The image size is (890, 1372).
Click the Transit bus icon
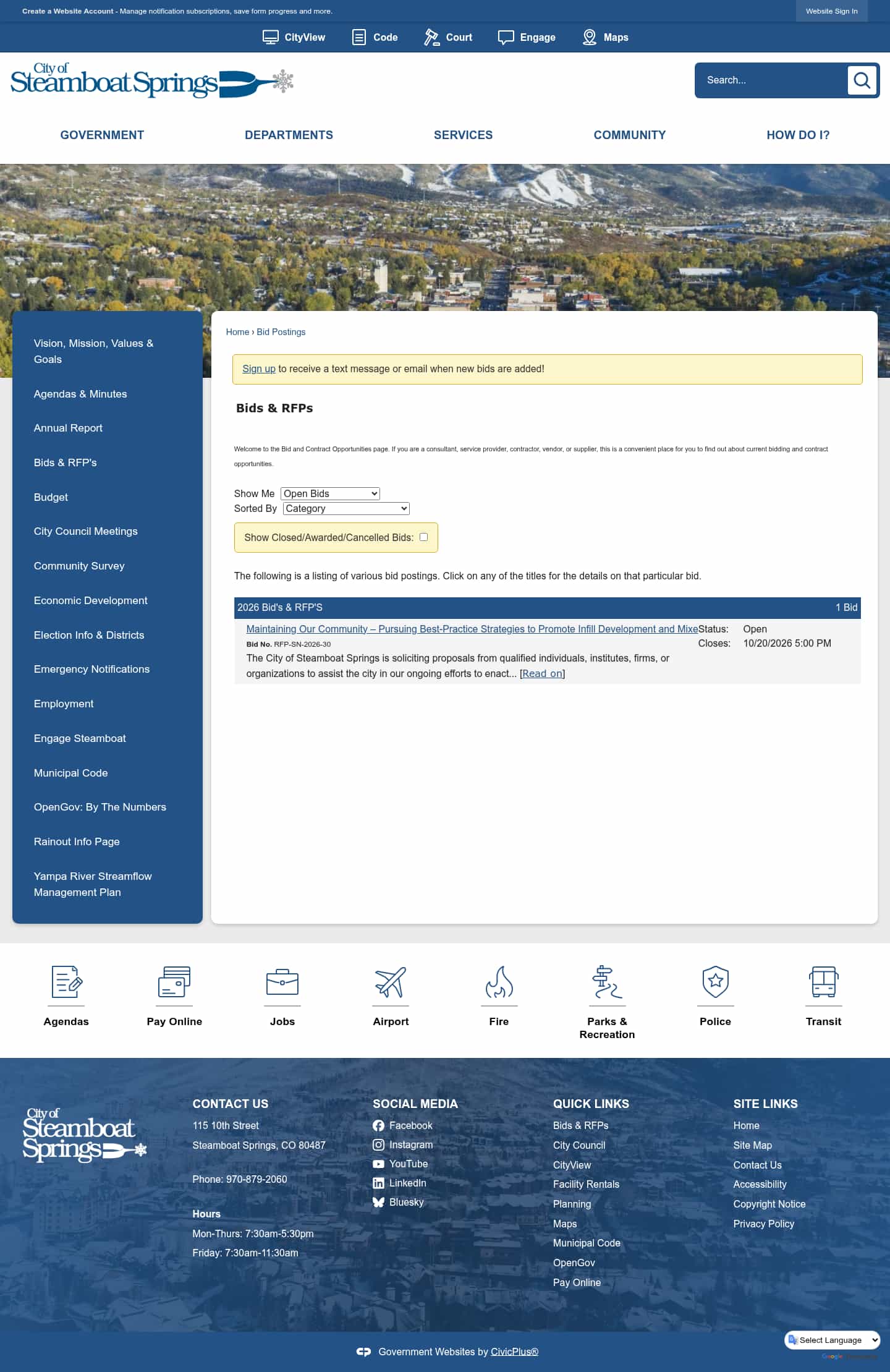(x=824, y=982)
